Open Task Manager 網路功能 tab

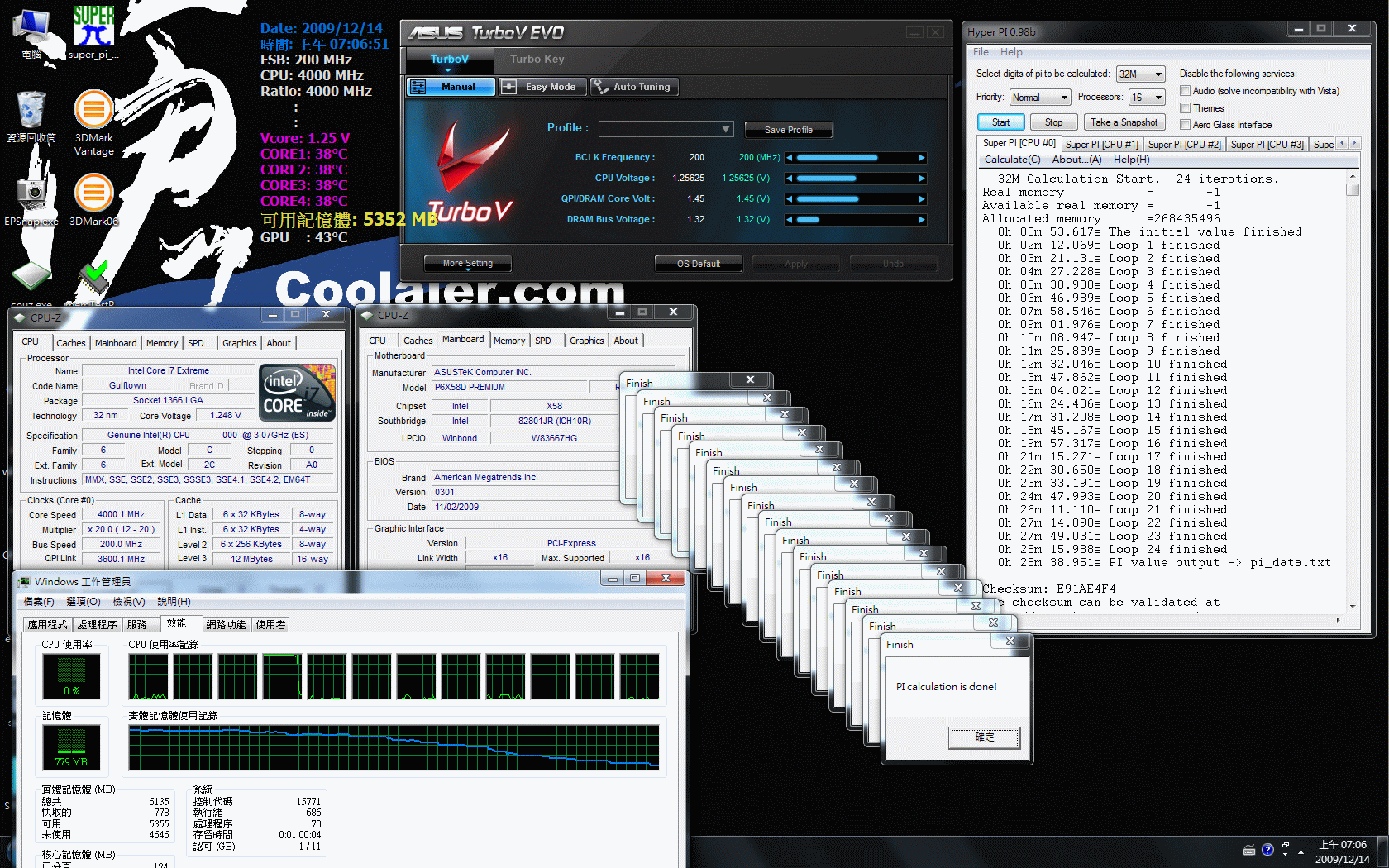click(226, 625)
